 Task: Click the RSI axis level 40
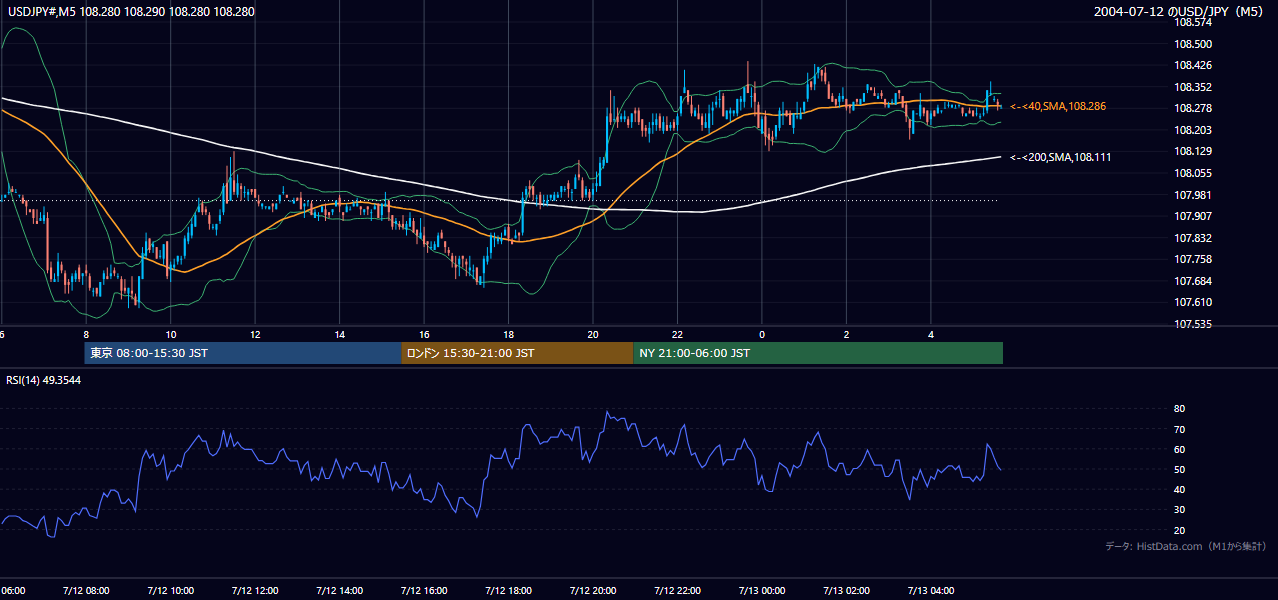1179,489
